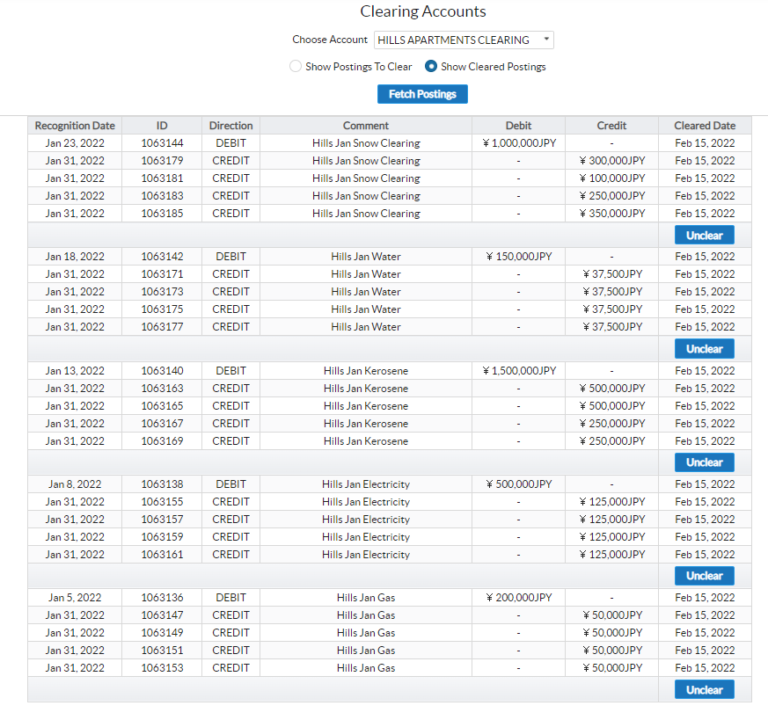
Task: Unclear the Hills Jan Electricity group
Action: click(x=704, y=576)
